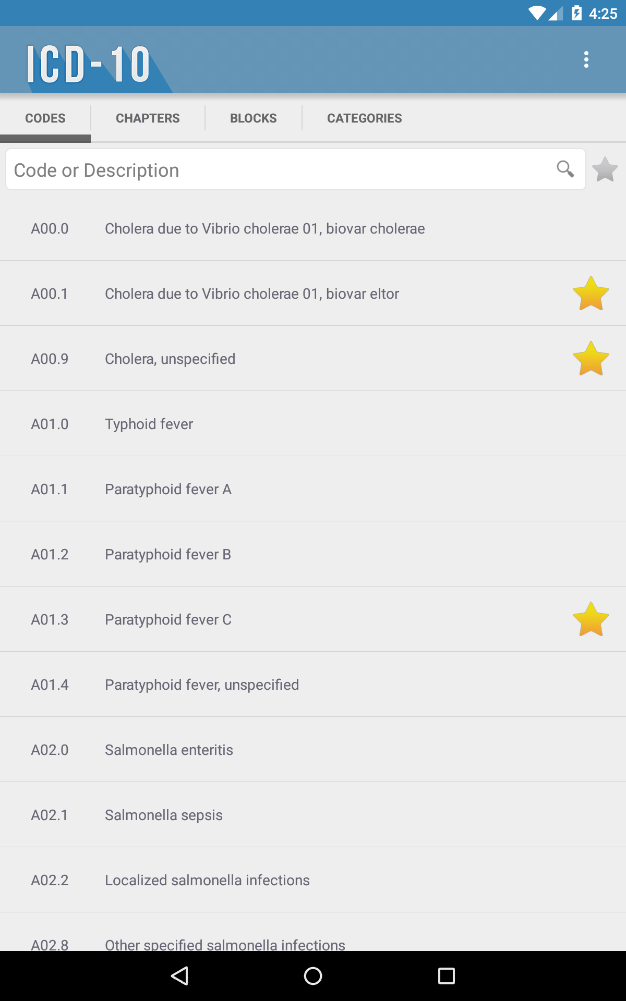Open the Categories tab

(x=364, y=118)
